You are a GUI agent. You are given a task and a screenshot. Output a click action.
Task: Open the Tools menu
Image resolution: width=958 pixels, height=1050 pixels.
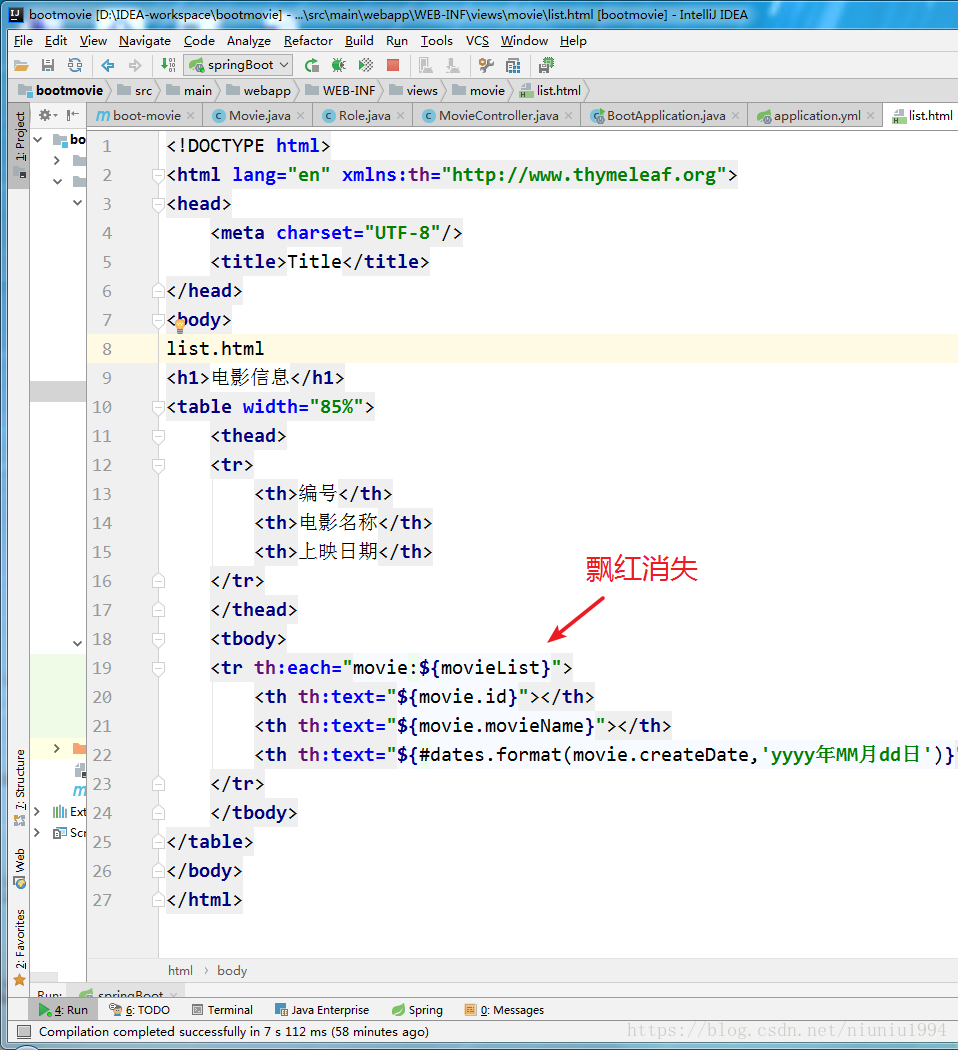(436, 41)
